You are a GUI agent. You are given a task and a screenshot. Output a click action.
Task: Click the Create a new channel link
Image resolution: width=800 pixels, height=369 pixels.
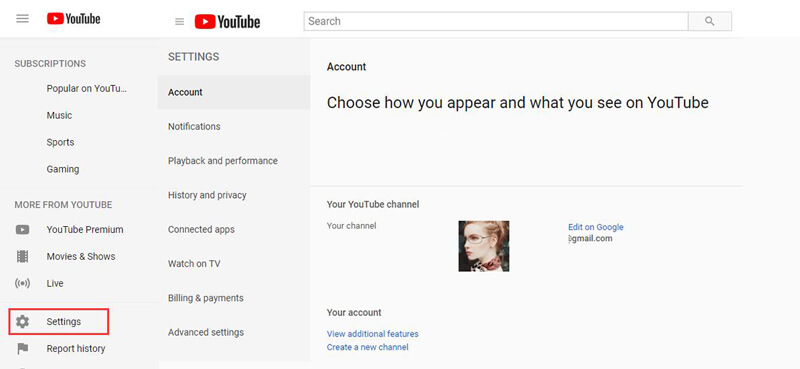367,347
